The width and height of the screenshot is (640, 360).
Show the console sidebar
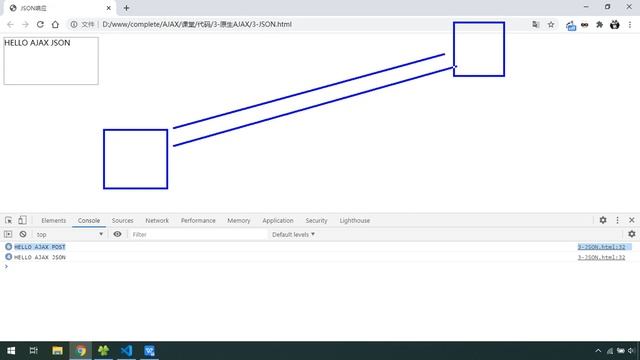[8, 234]
